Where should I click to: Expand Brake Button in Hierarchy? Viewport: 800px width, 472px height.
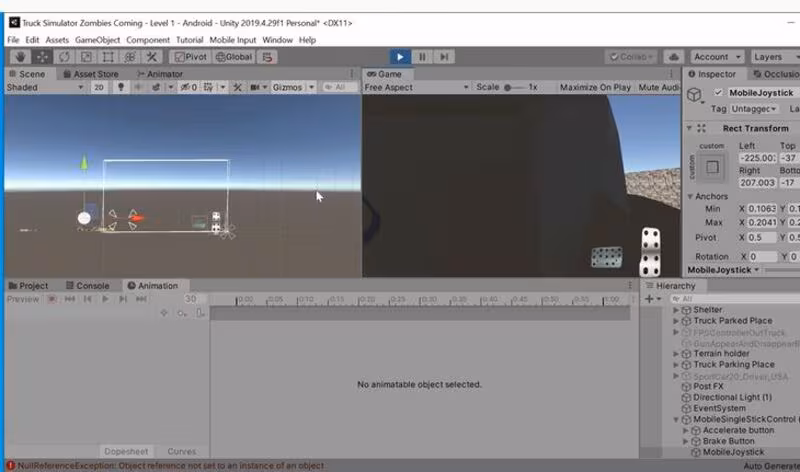pos(685,441)
